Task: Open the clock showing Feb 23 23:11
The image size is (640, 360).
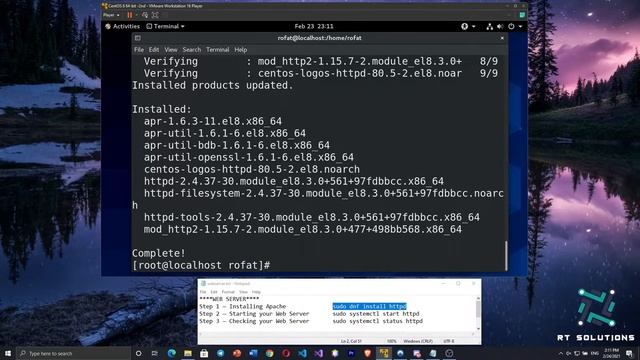Action: (x=314, y=26)
